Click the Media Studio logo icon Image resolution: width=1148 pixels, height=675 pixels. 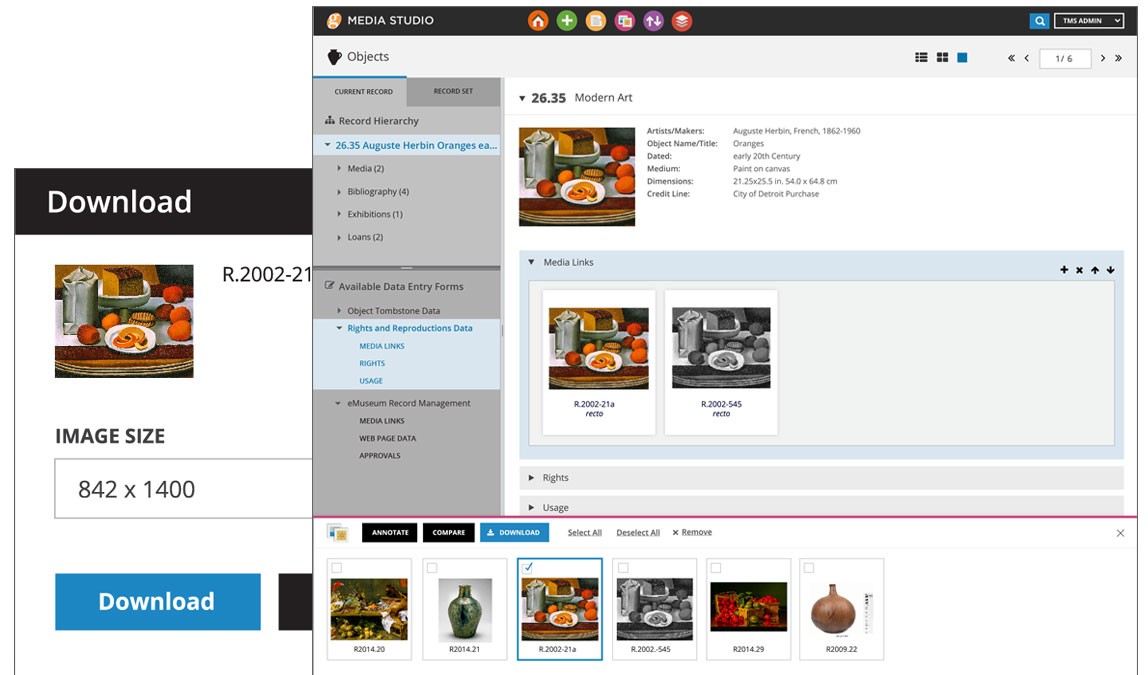(x=334, y=20)
